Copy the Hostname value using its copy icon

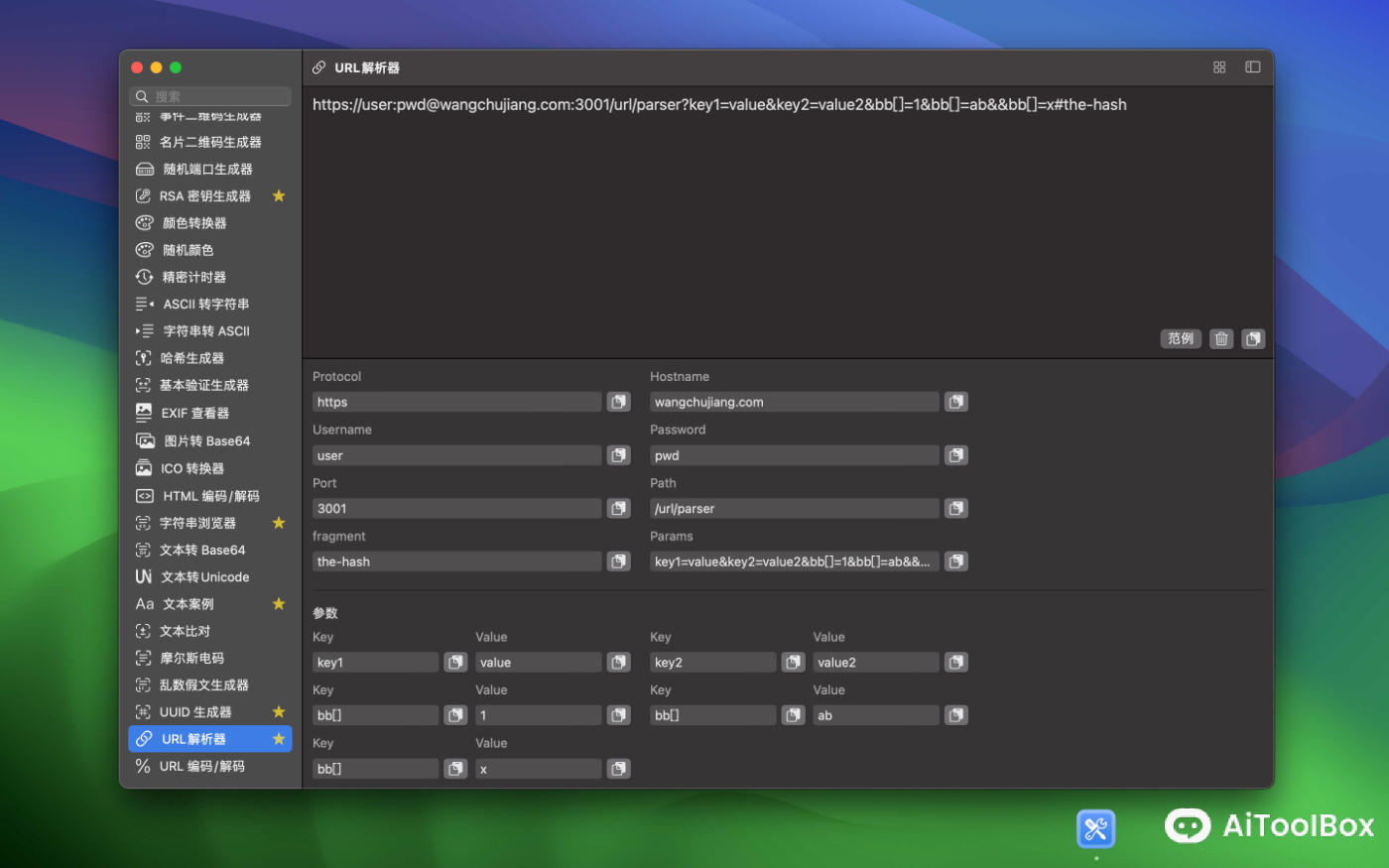(954, 401)
